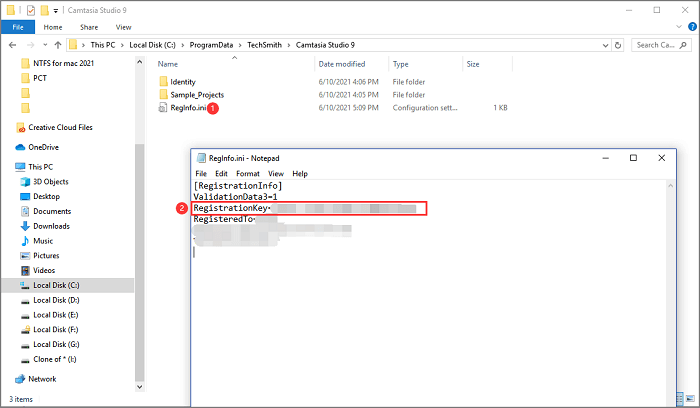Open Creative Cloud Files in sidebar
Screen dimensions: 700x408
59,127
